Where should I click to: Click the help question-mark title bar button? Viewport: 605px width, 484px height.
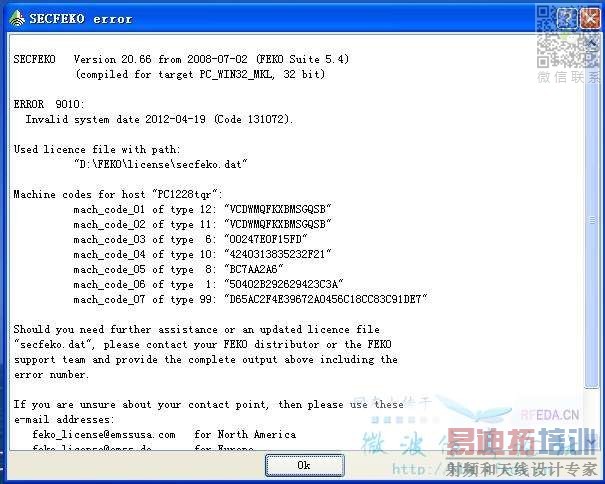tap(567, 18)
